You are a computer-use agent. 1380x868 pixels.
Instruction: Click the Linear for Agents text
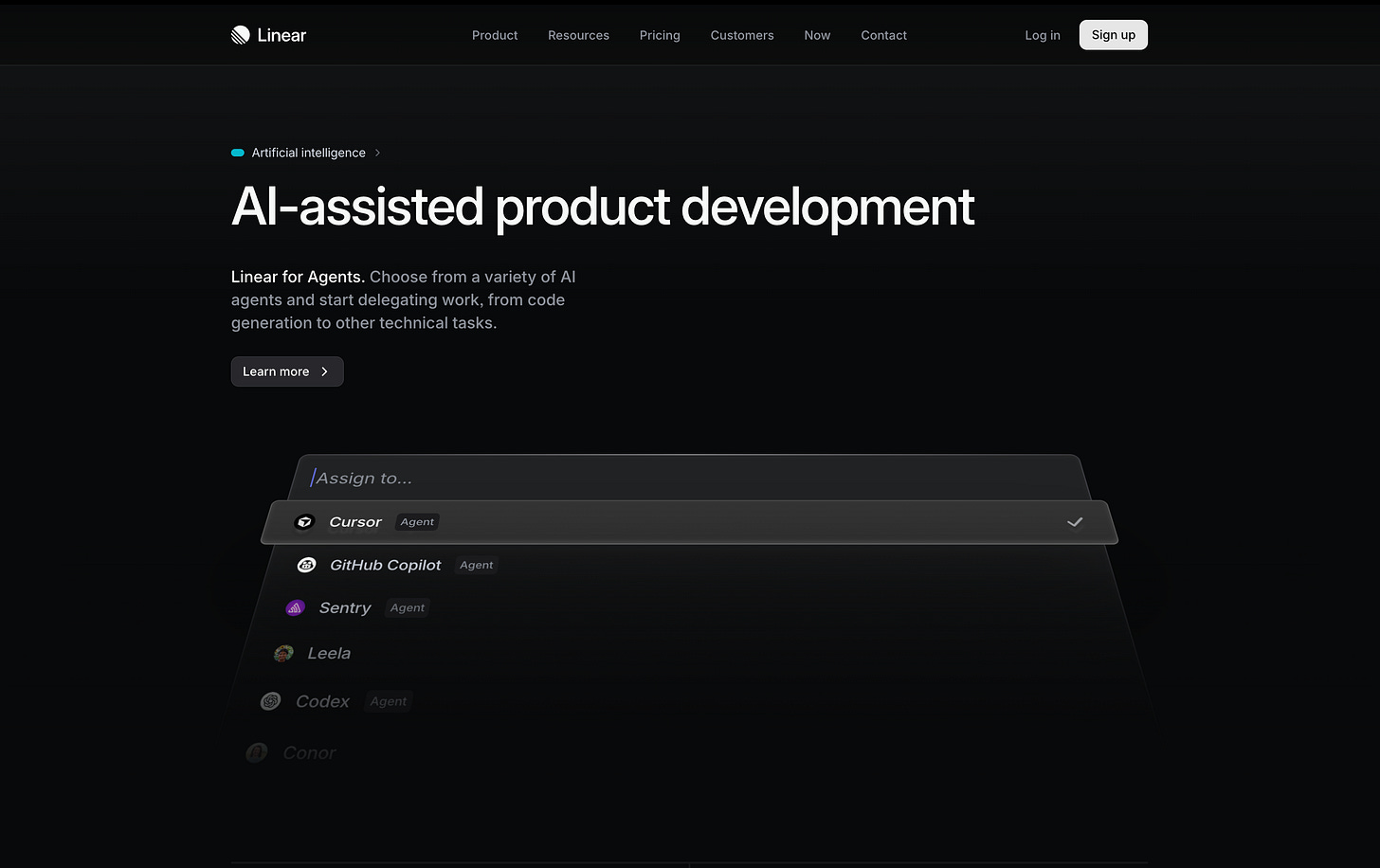298,277
